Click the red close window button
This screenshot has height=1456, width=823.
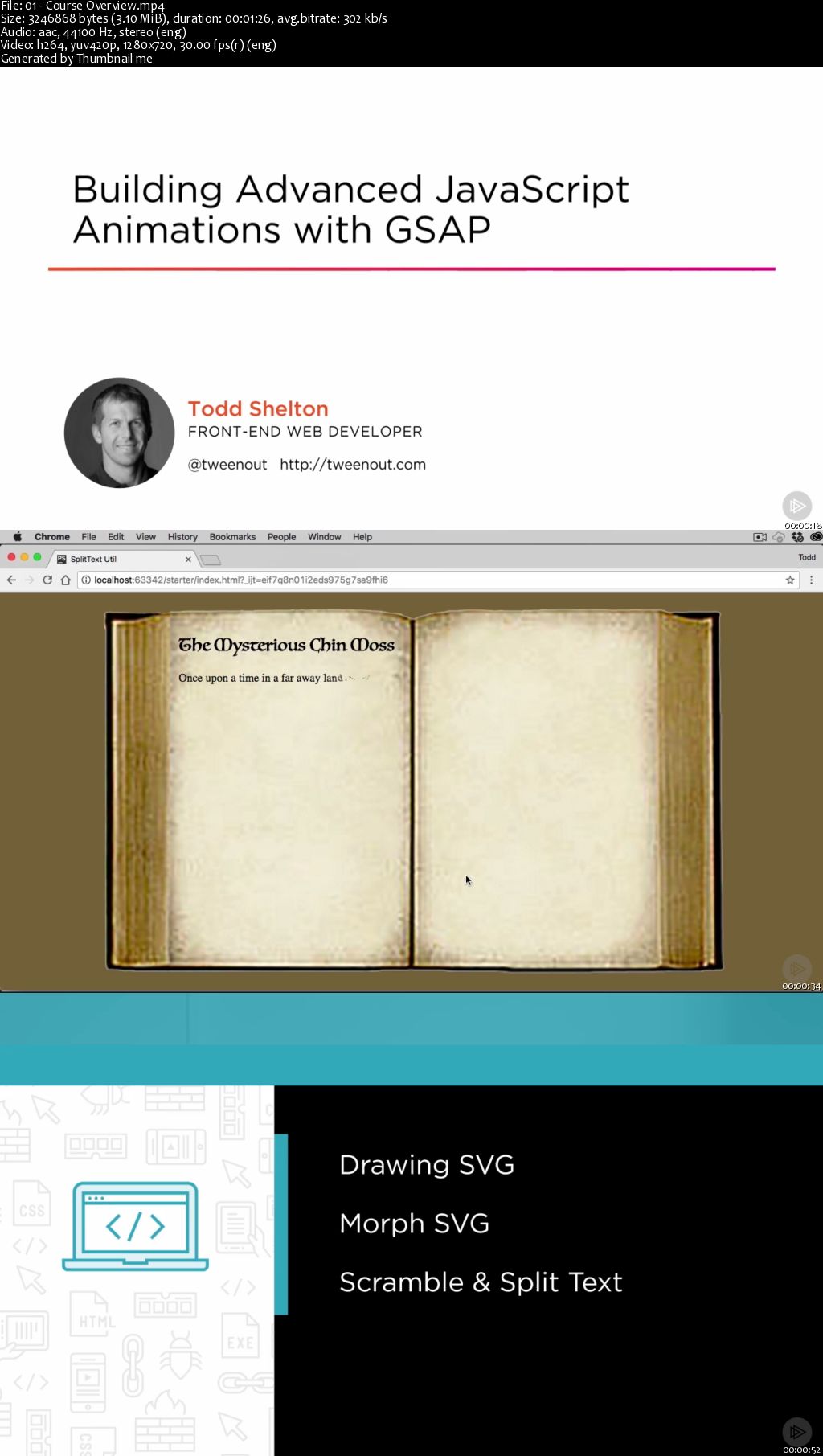click(11, 557)
